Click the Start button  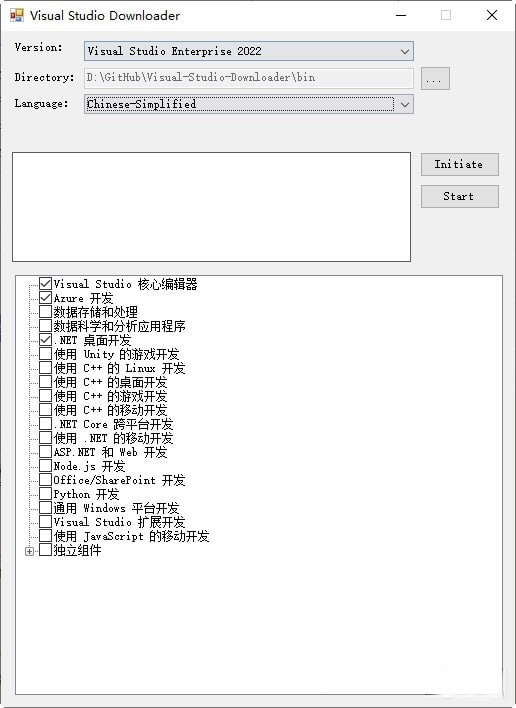point(460,196)
